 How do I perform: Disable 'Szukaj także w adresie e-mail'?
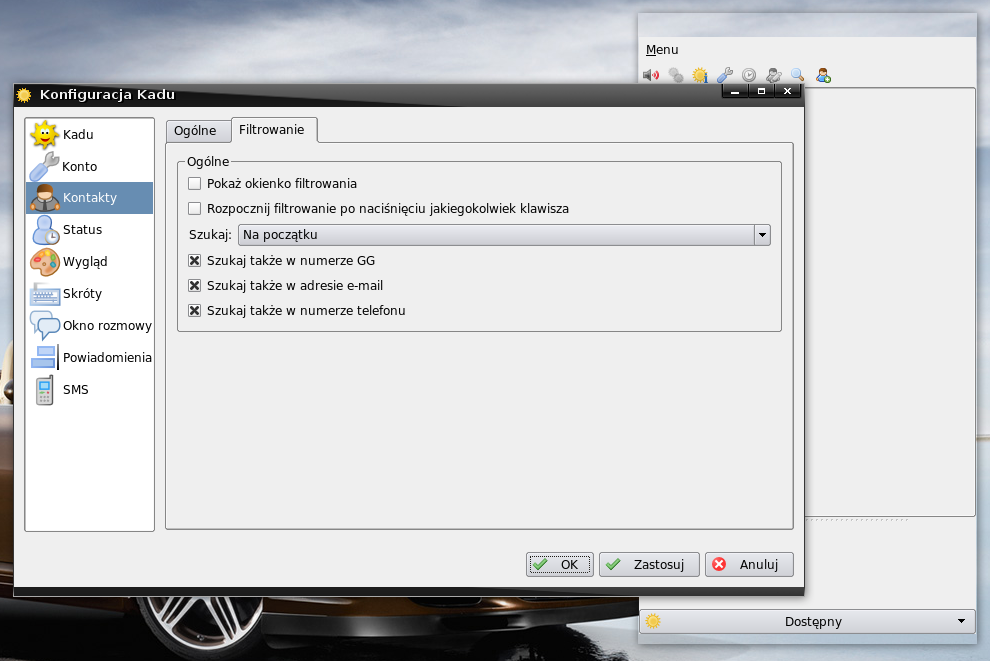pyautogui.click(x=194, y=285)
